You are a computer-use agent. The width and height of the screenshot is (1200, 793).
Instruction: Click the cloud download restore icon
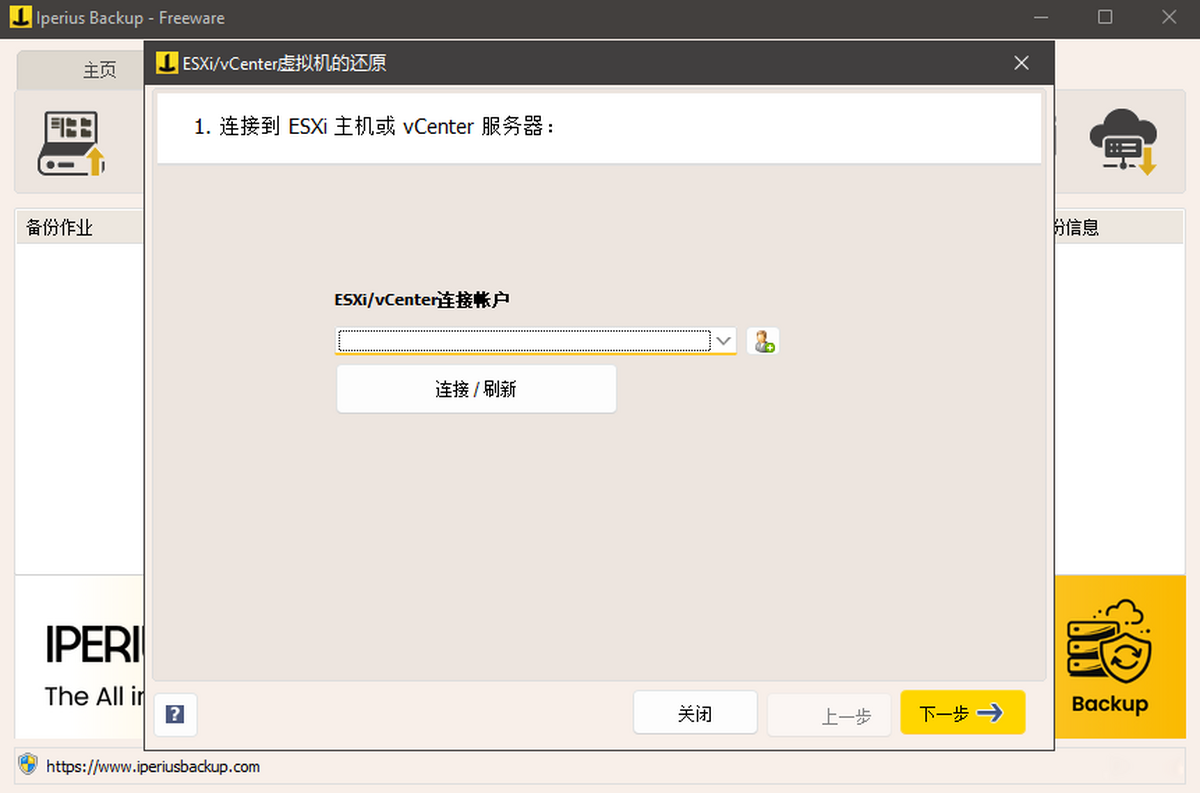pos(1124,142)
